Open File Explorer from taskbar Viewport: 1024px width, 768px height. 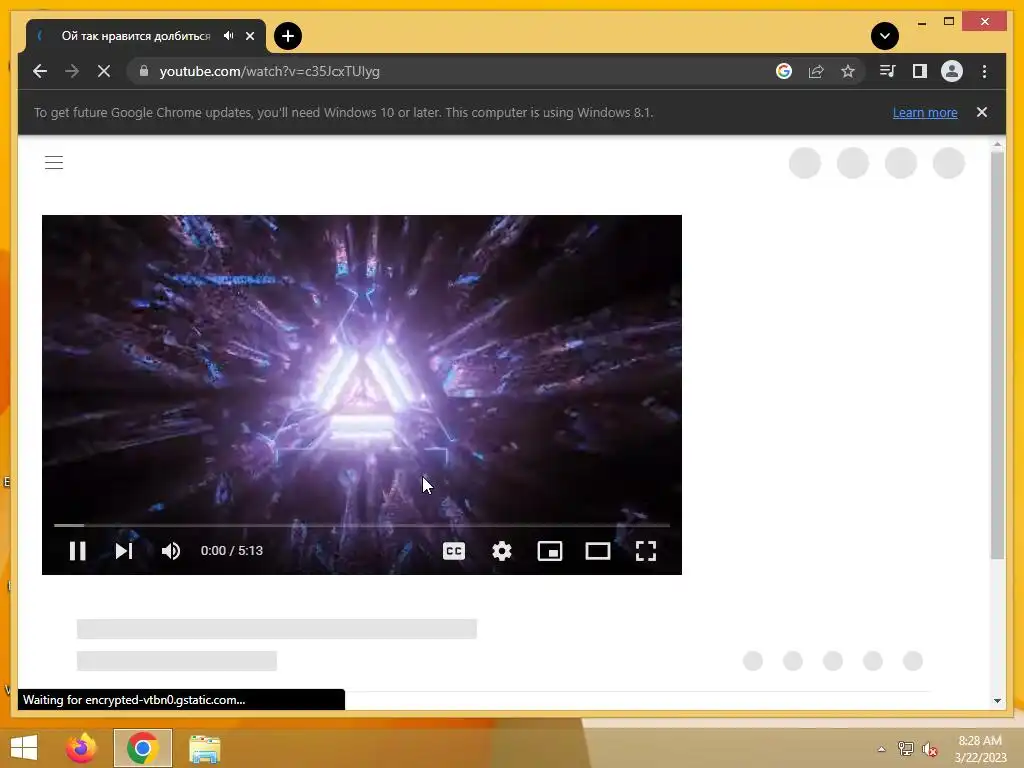204,748
